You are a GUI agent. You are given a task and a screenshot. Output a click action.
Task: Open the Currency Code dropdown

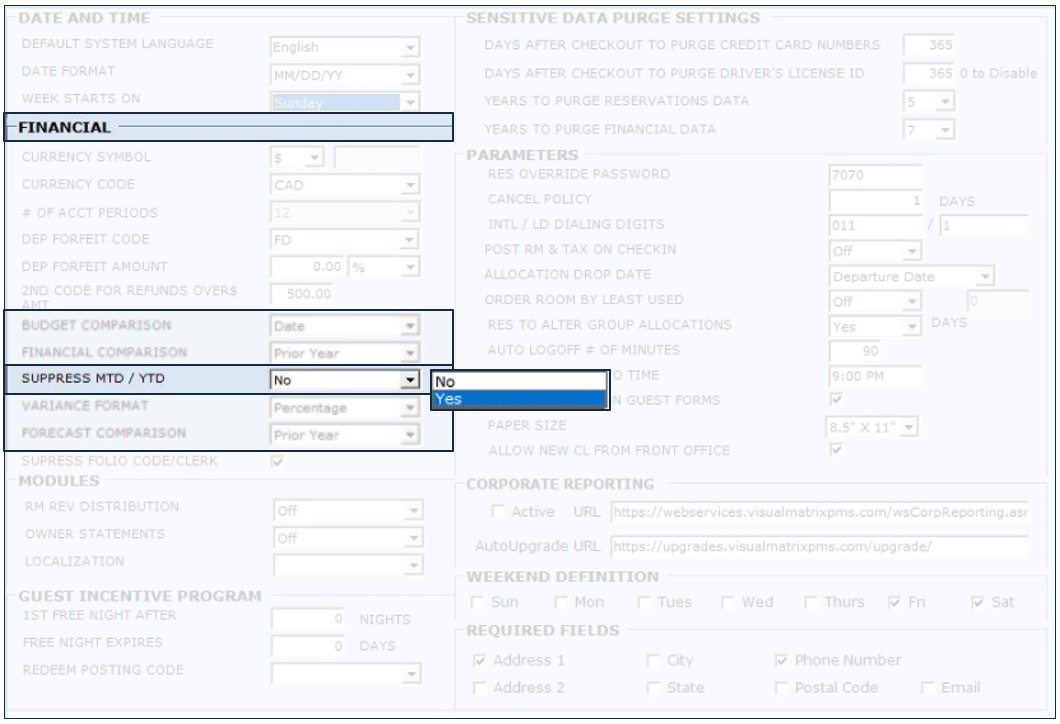[x=409, y=185]
